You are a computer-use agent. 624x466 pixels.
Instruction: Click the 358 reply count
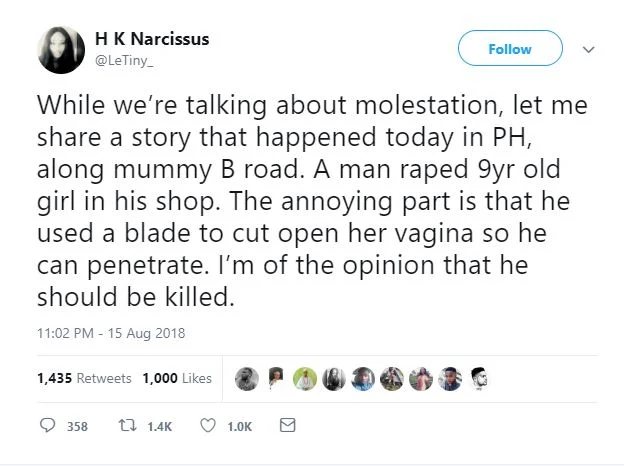click(76, 427)
